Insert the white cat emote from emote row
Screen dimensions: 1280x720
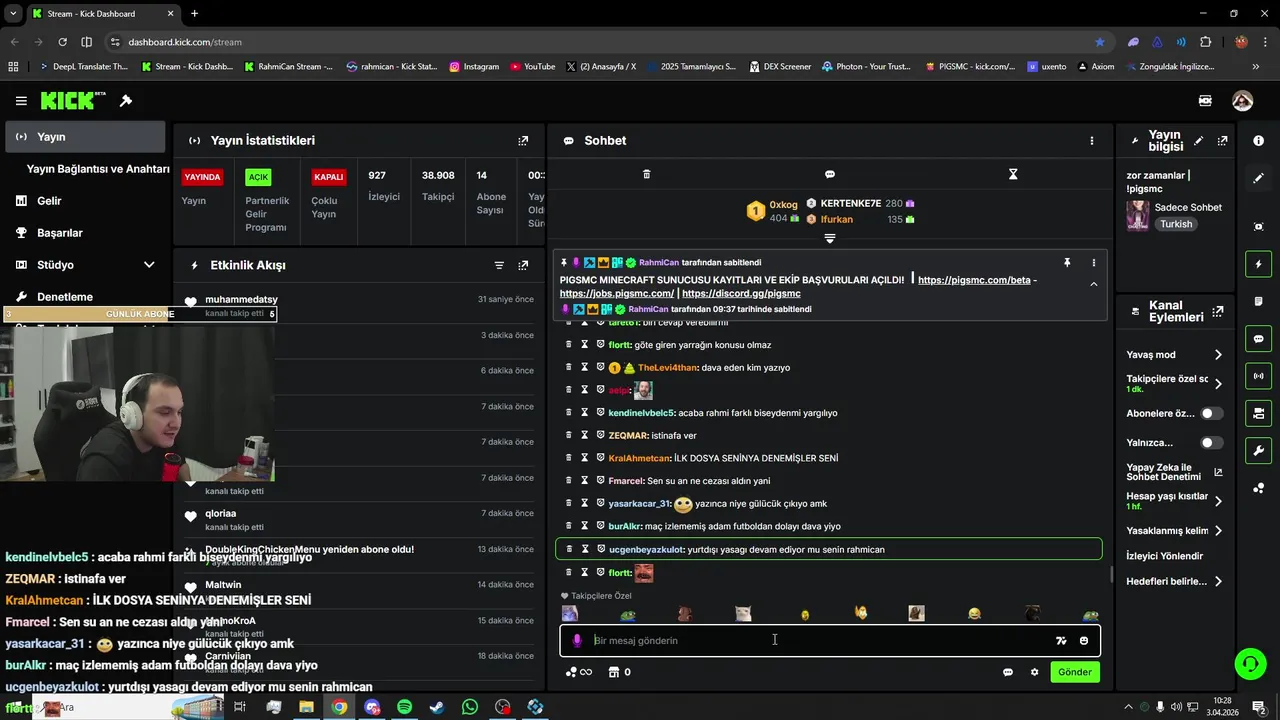tap(743, 614)
